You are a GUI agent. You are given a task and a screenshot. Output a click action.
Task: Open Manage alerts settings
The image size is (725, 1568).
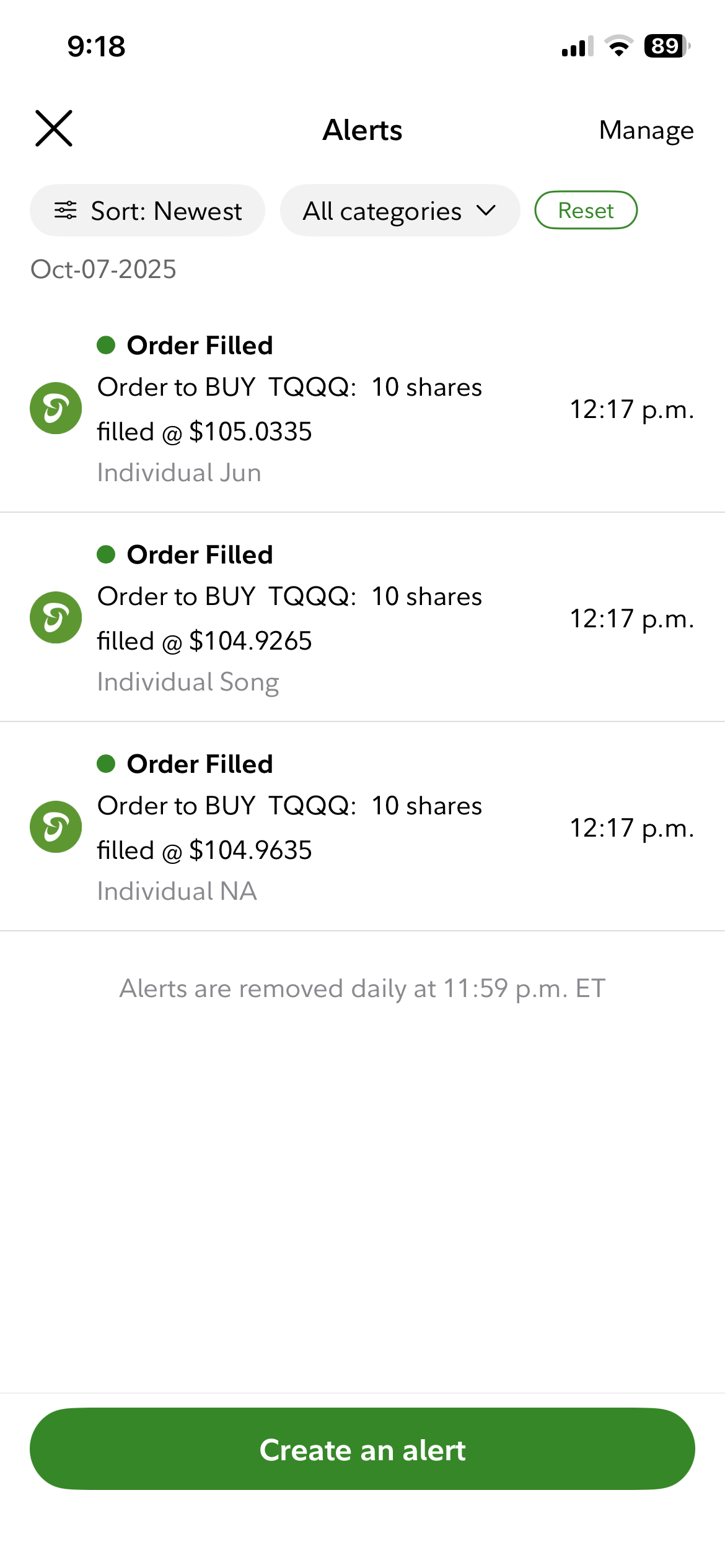(646, 130)
